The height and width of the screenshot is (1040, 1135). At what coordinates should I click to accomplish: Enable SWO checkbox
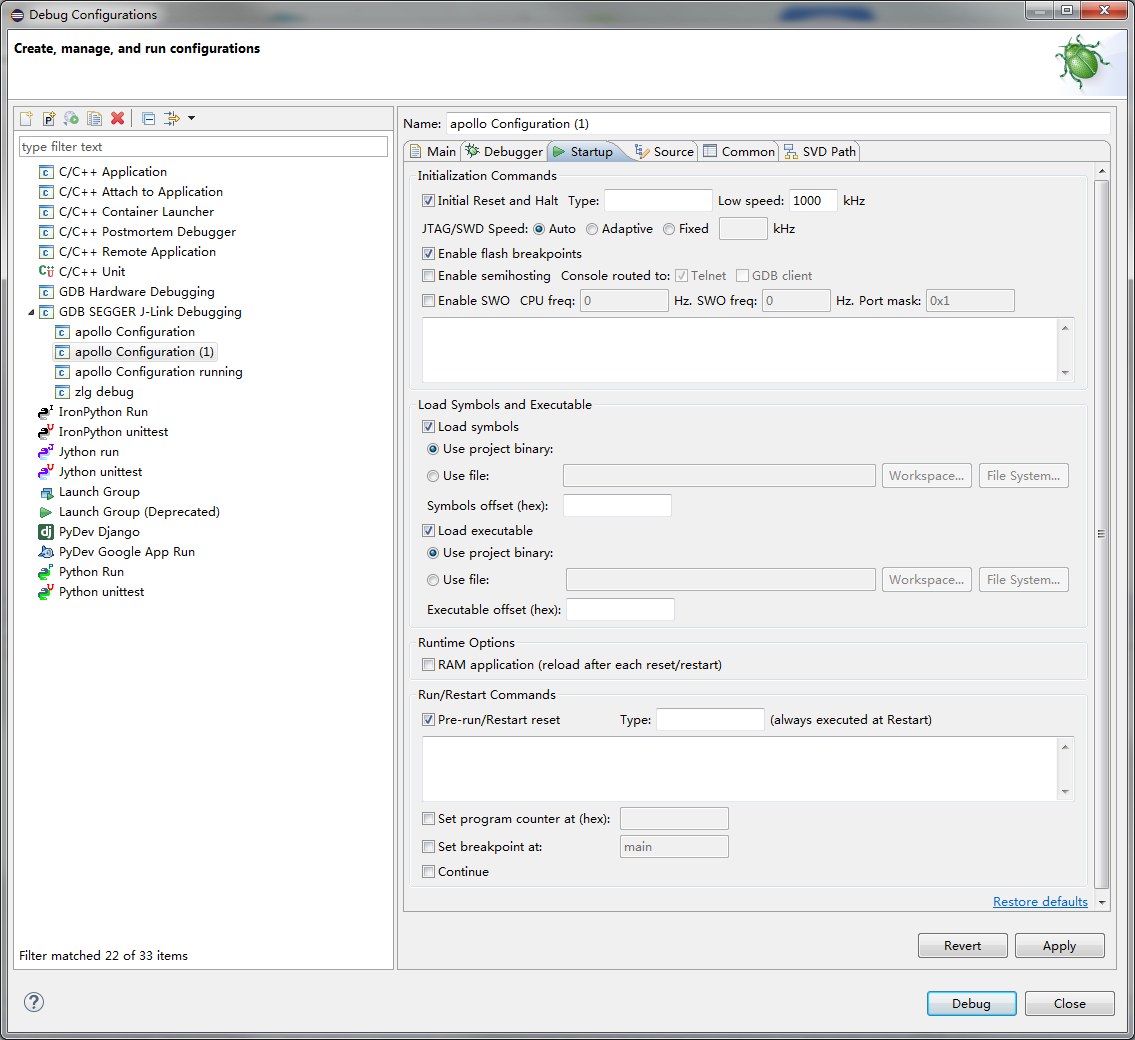(x=429, y=301)
